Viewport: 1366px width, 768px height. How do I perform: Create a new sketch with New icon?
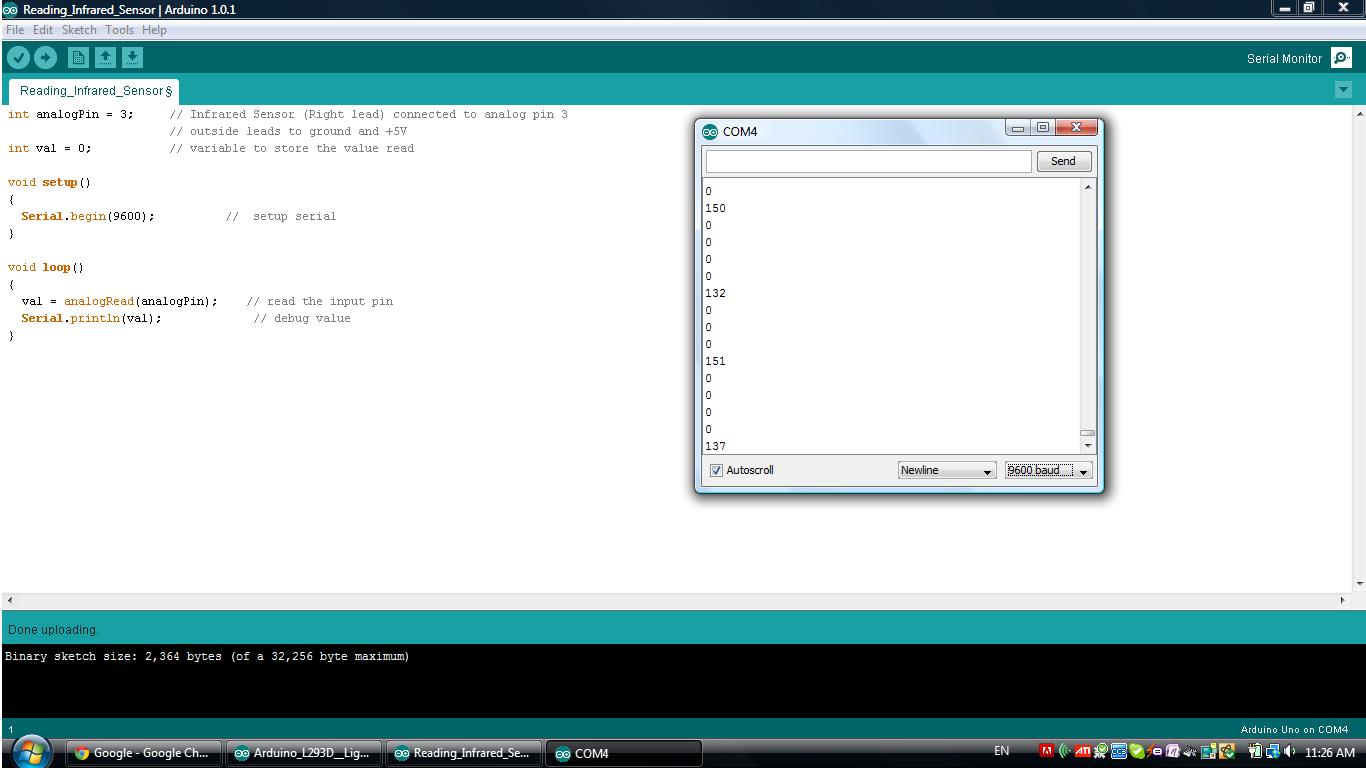point(78,58)
